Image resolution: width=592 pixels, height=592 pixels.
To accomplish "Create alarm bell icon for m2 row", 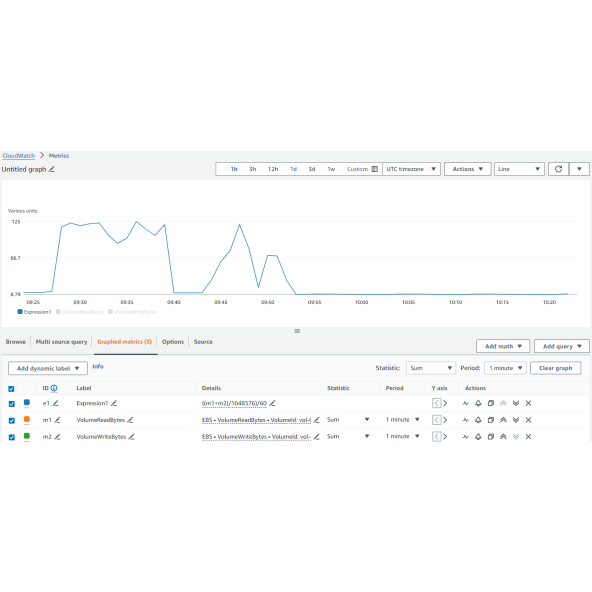I will pyautogui.click(x=478, y=436).
